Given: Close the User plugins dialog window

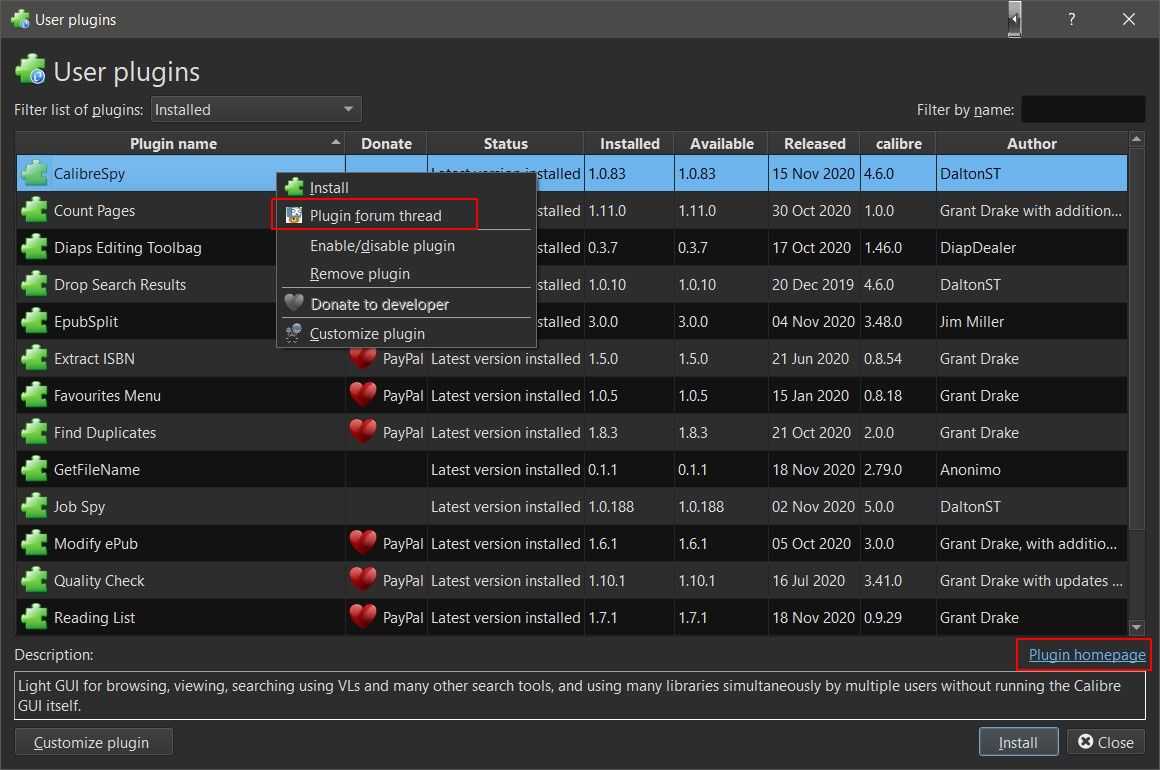Looking at the screenshot, I should [1128, 19].
